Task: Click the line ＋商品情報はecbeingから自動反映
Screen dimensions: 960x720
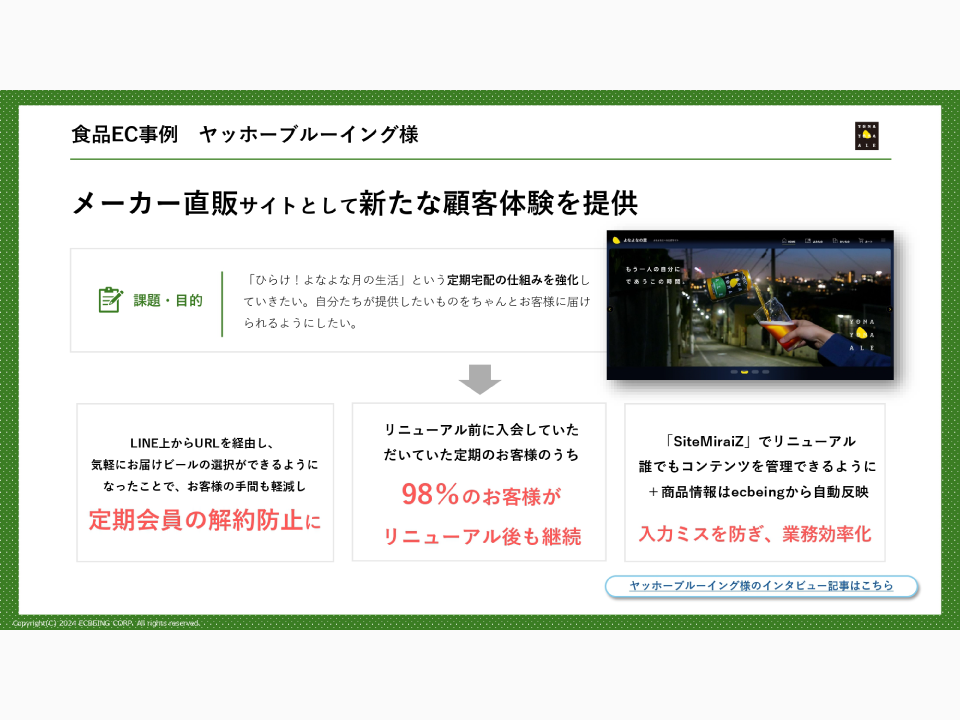Action: (x=758, y=492)
